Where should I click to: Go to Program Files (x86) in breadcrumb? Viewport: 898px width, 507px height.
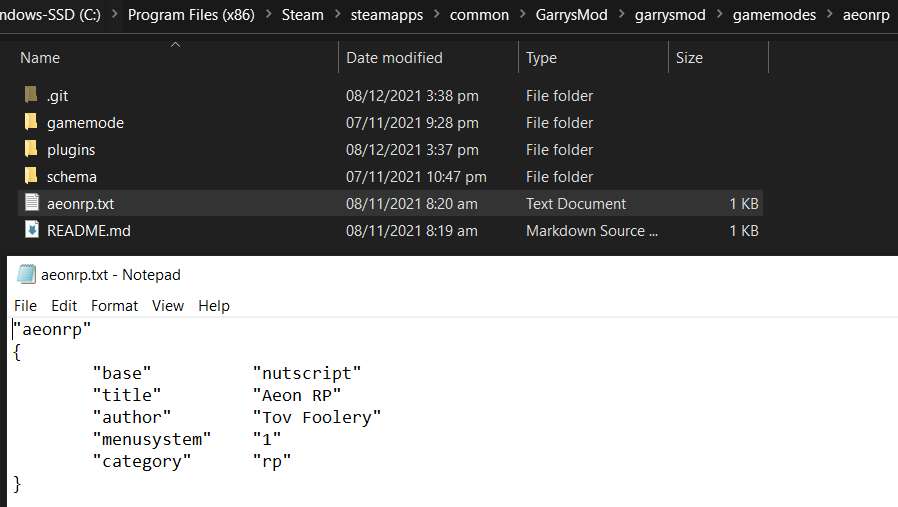pos(191,15)
